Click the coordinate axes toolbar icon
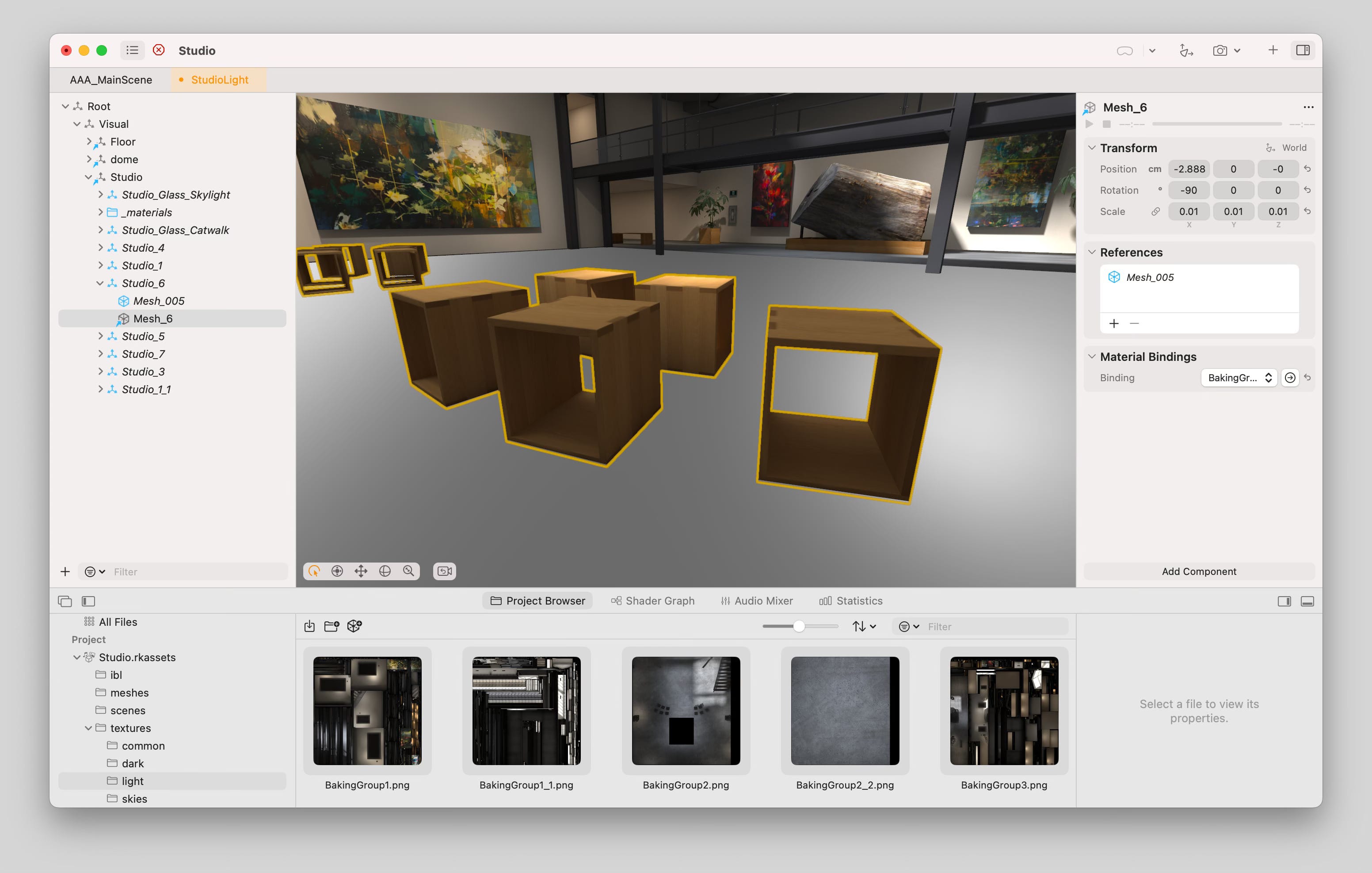The height and width of the screenshot is (873, 1372). coord(1186,51)
